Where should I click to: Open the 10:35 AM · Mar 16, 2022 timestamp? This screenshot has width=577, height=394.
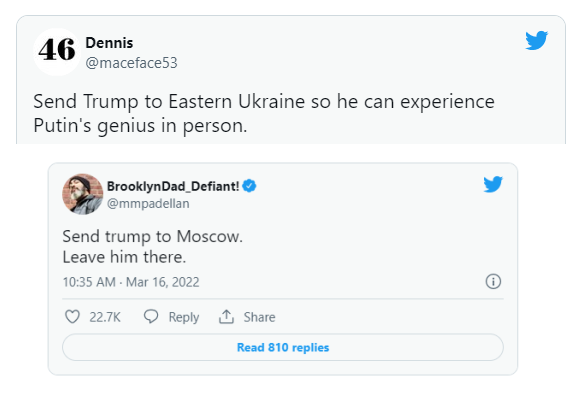point(131,282)
